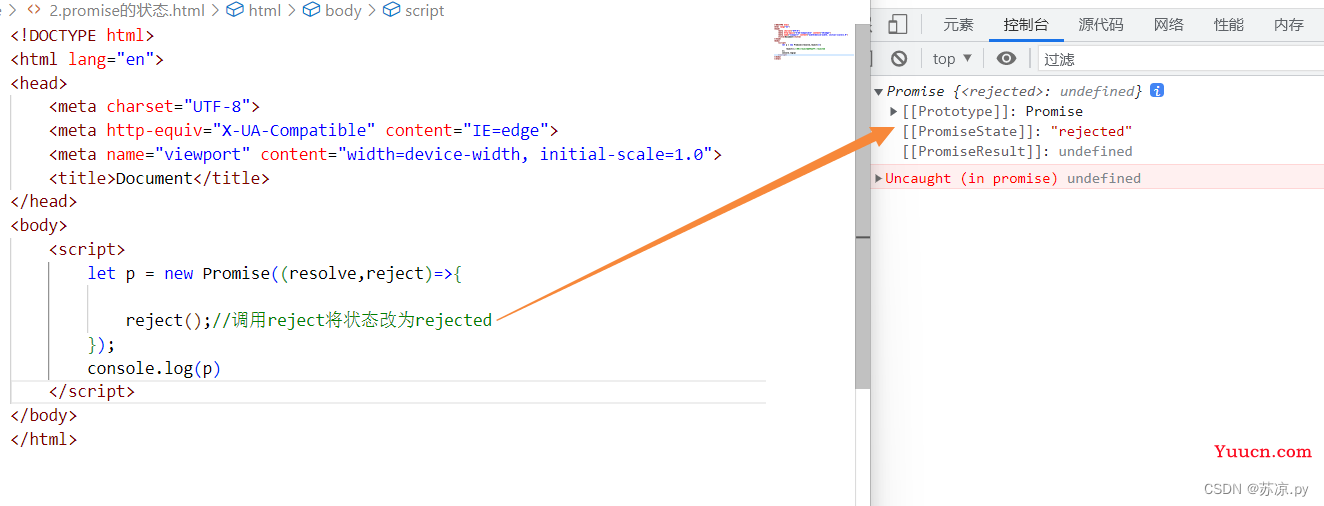Image resolution: width=1324 pixels, height=506 pixels.
Task: Click the X-UA-Compatible meta line
Action: pos(303,130)
